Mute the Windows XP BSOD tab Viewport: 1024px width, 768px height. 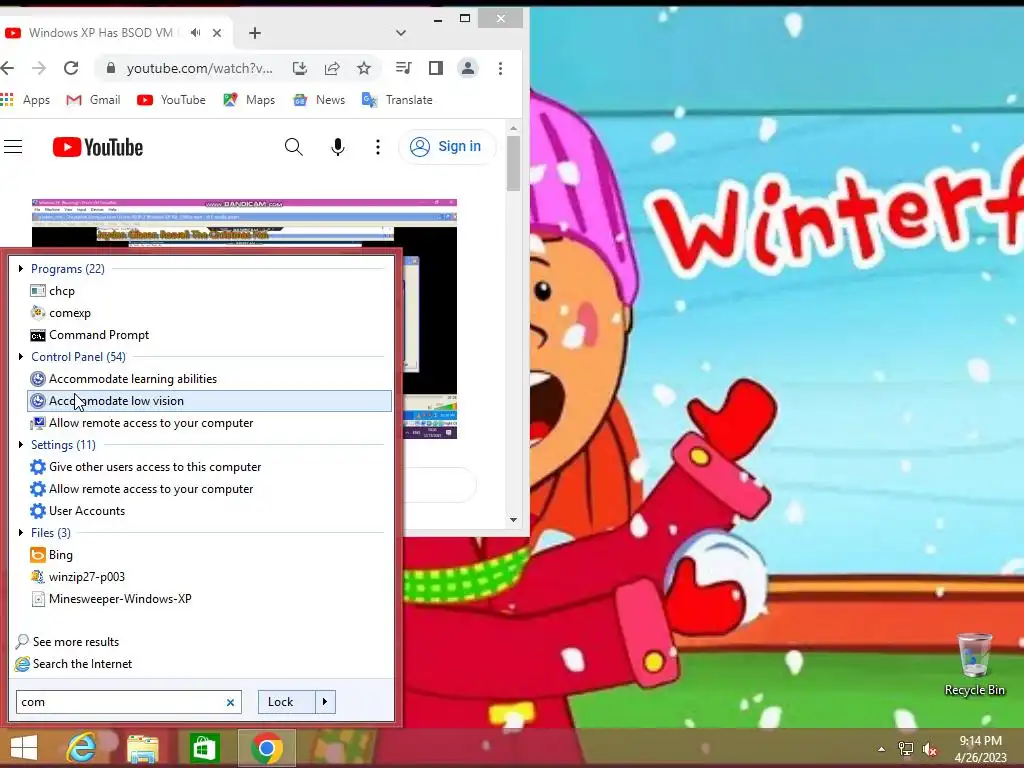click(x=195, y=33)
